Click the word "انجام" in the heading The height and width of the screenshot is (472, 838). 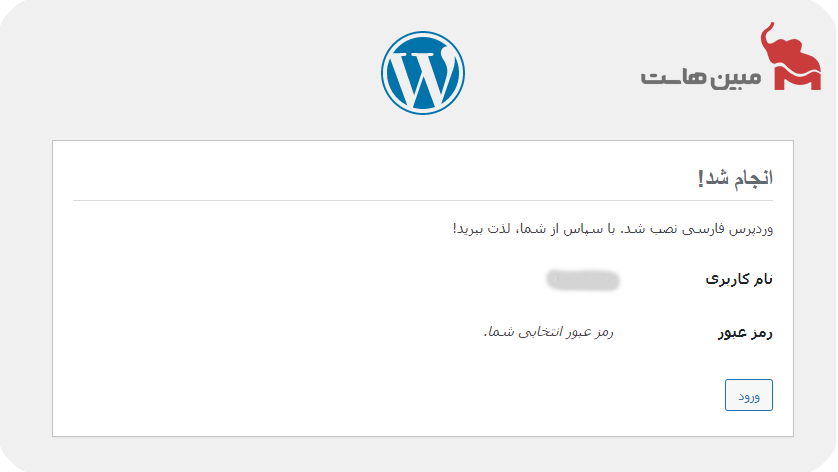tap(750, 179)
